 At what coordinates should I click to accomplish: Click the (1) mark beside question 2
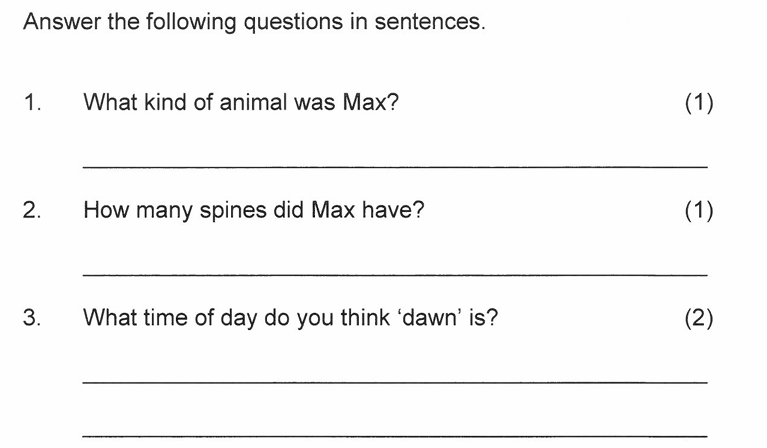tap(699, 211)
